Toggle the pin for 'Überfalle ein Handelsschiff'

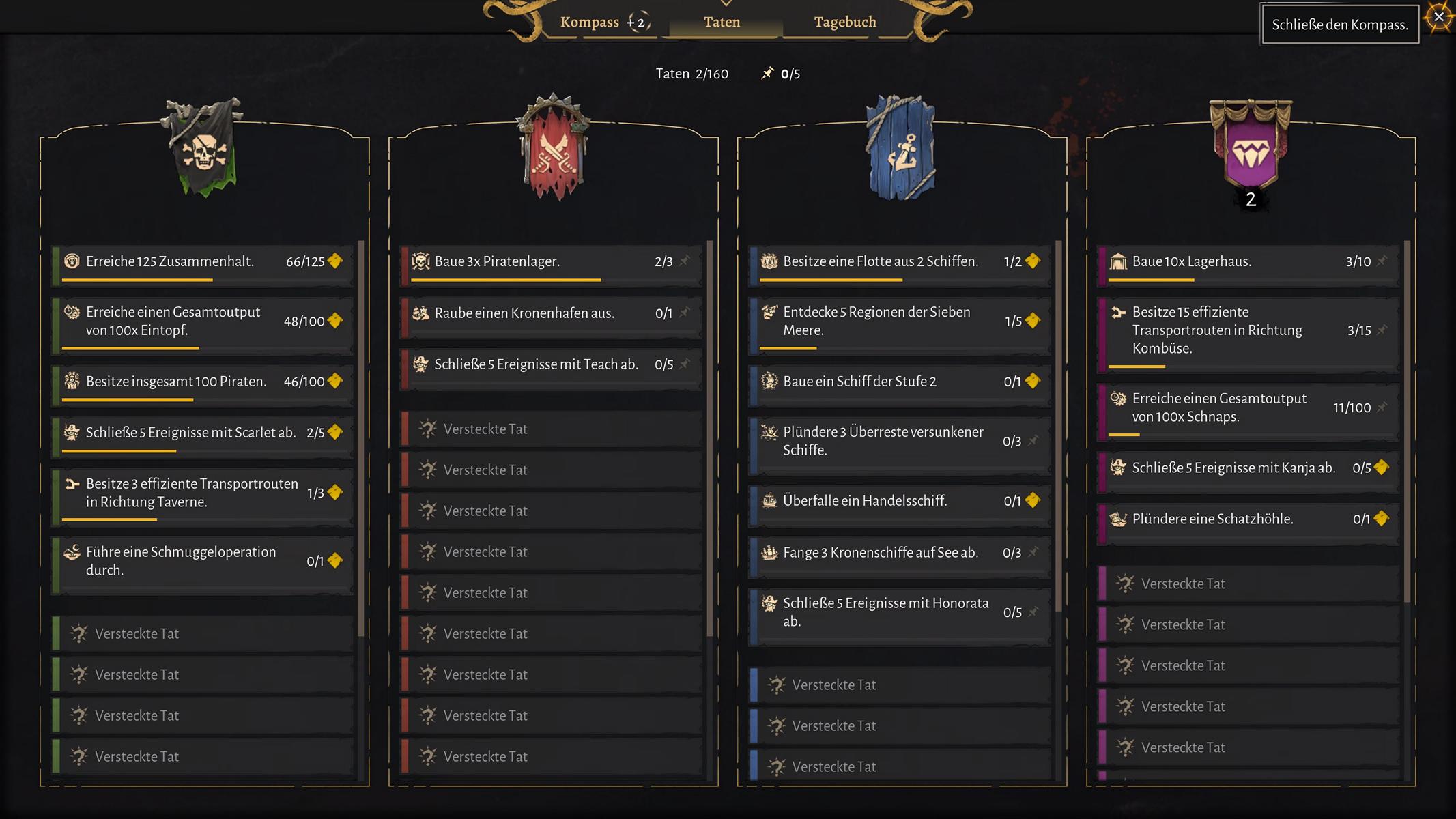point(1032,500)
